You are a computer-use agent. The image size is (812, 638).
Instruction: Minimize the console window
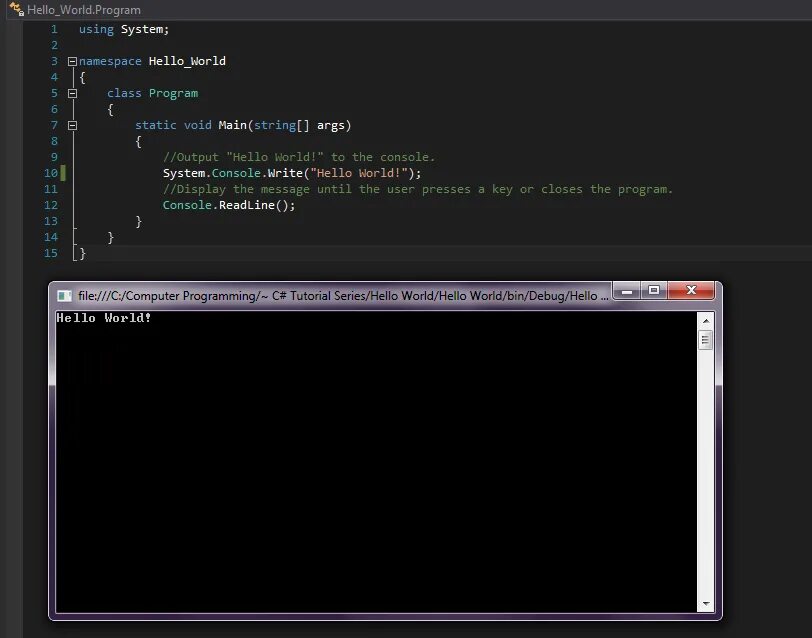[x=627, y=291]
